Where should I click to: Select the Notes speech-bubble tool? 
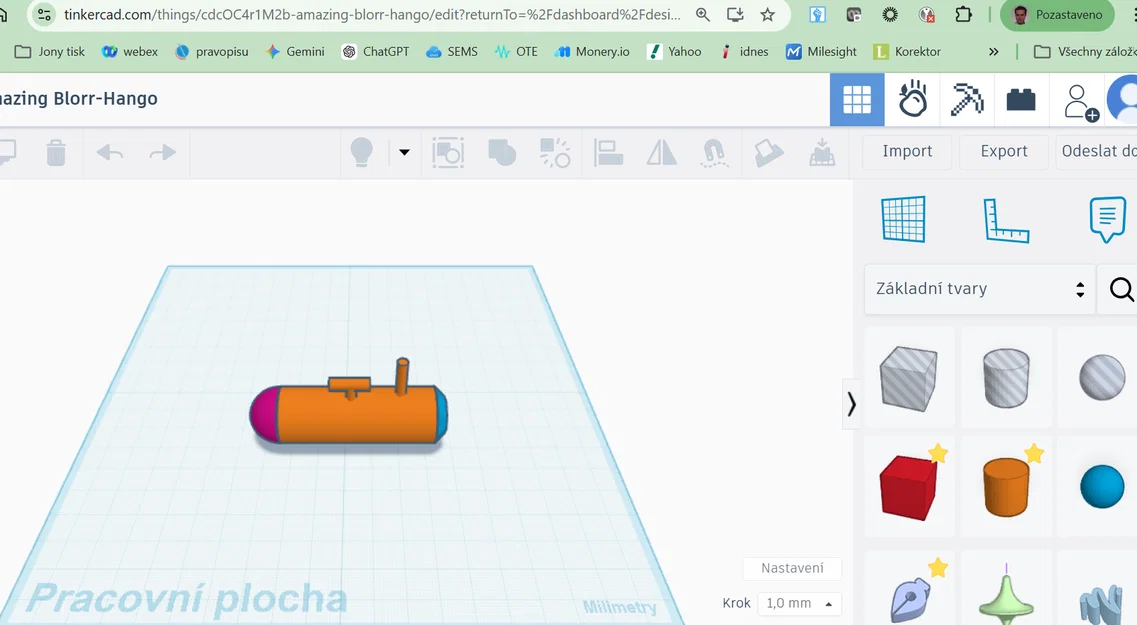click(x=1107, y=220)
